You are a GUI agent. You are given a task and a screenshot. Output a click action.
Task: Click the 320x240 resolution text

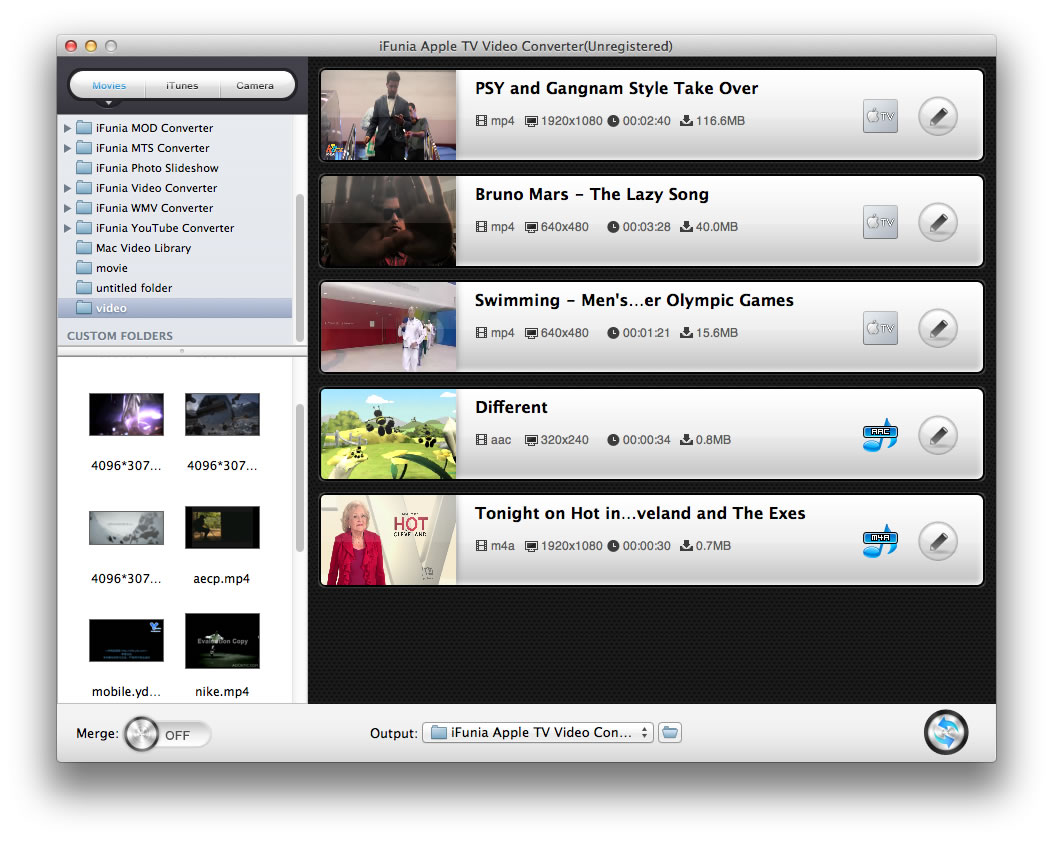pyautogui.click(x=565, y=440)
